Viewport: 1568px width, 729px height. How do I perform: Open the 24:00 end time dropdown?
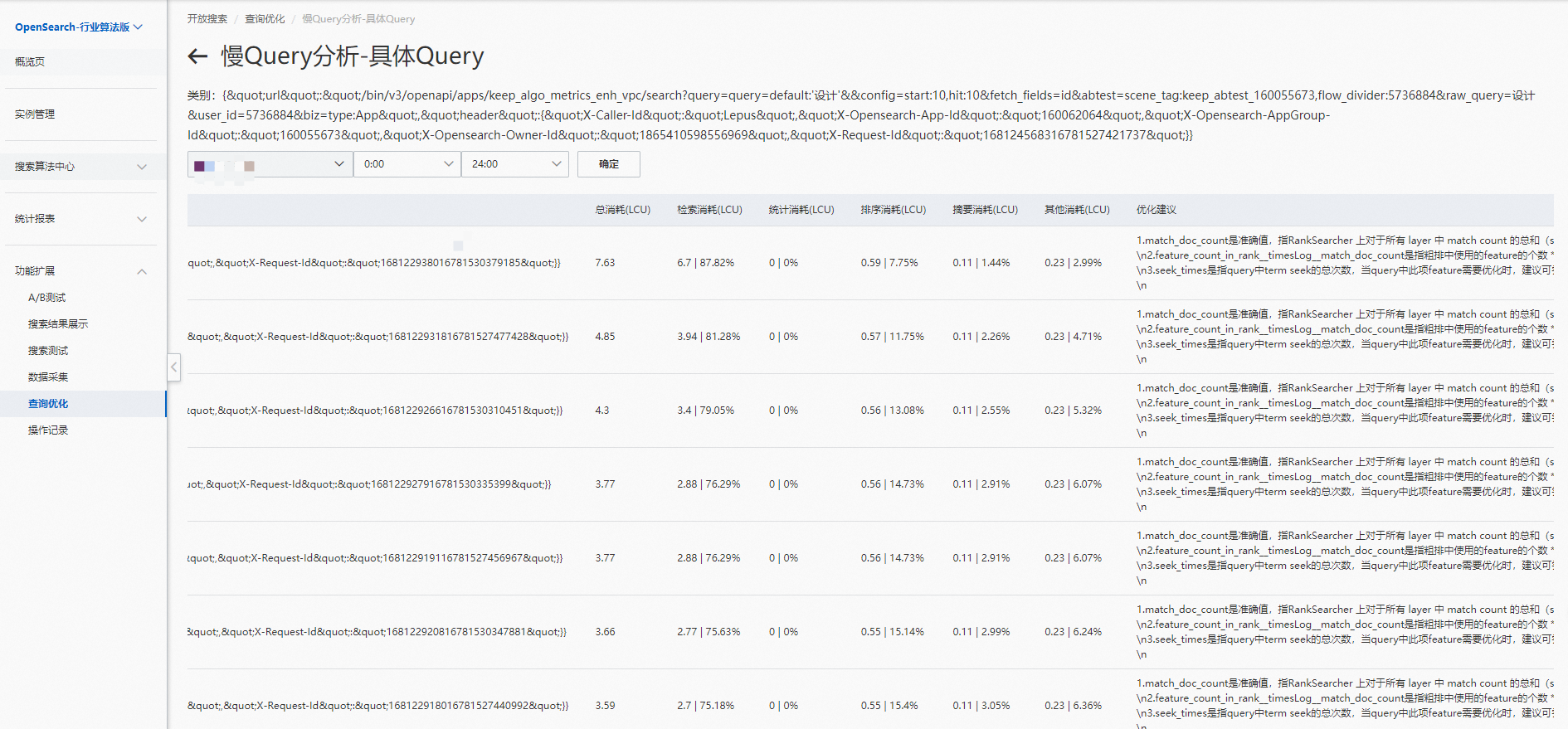pyautogui.click(x=515, y=164)
